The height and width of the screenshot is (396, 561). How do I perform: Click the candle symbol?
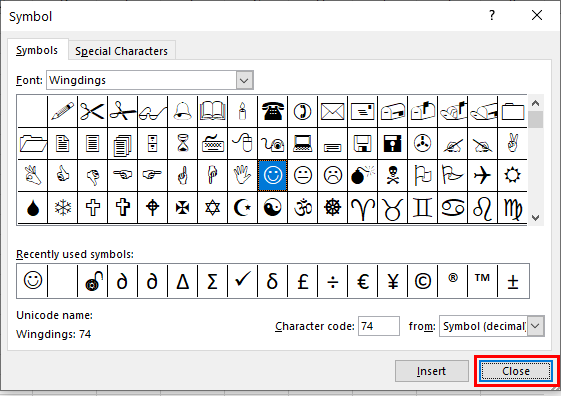(x=243, y=112)
